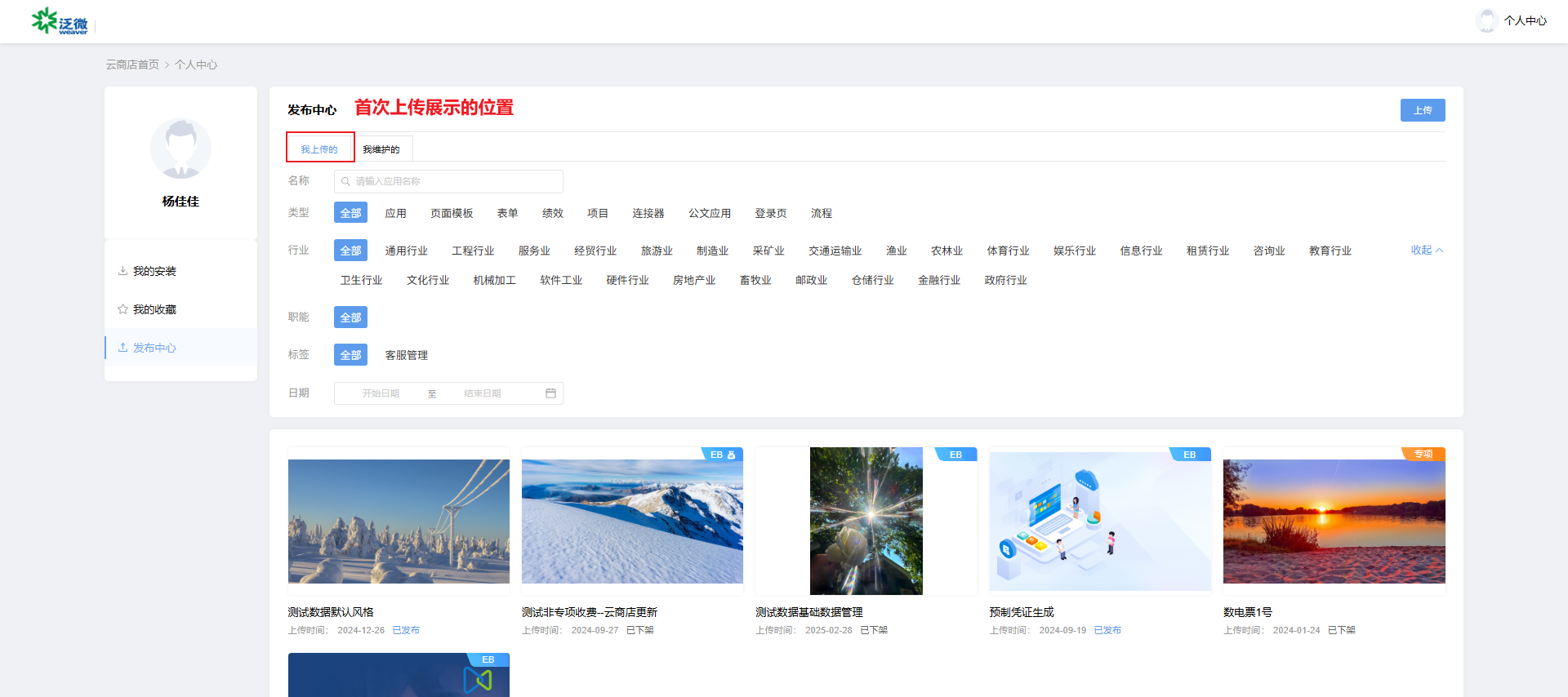Filter tag by 客服管理
This screenshot has height=697, width=1568.
(x=407, y=355)
